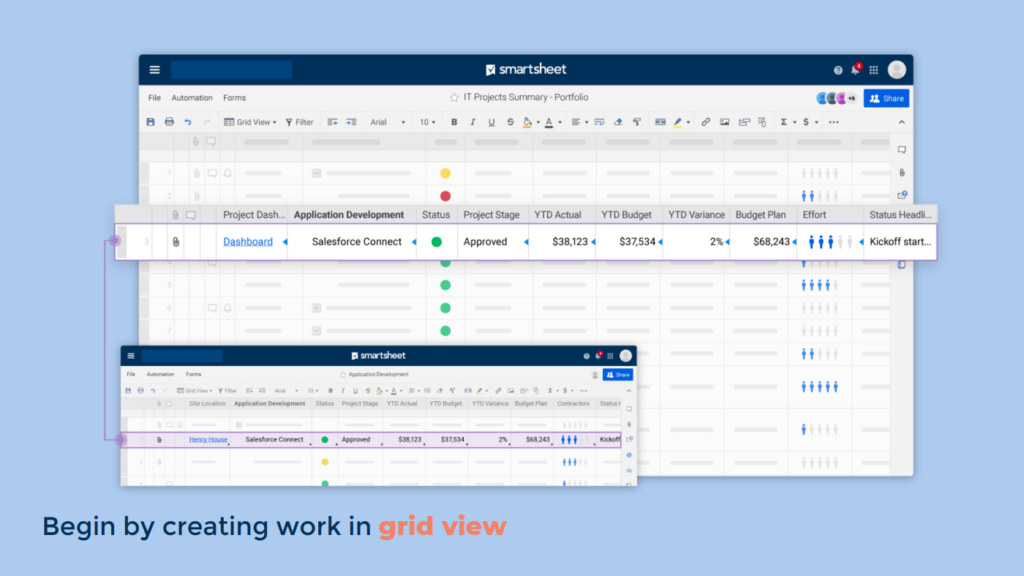Open the sum functions dropdown in Portfolio toolbar
Viewport: 1024px width, 576px height.
788,122
